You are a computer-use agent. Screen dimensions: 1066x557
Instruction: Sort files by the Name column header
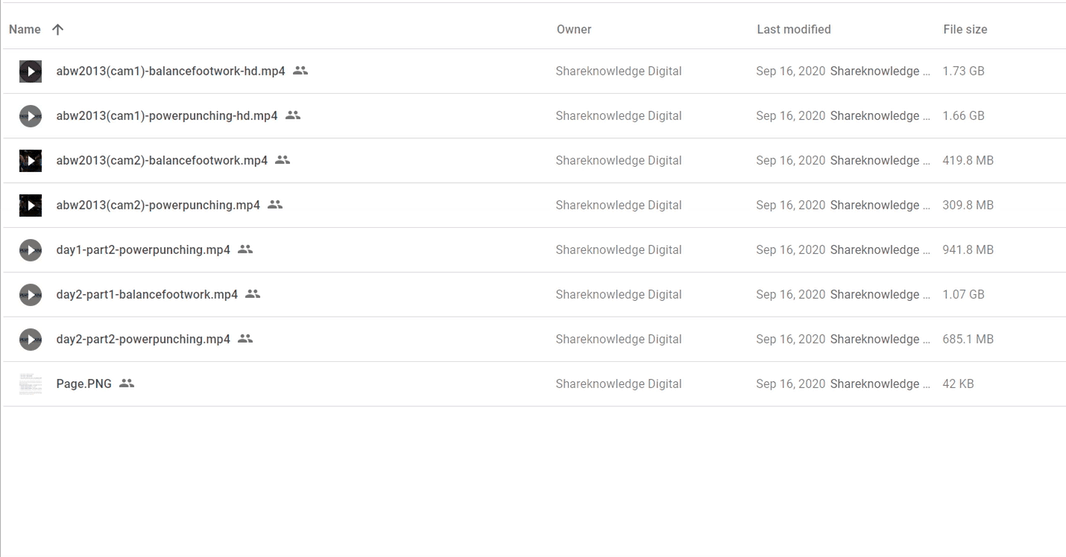pyautogui.click(x=24, y=29)
